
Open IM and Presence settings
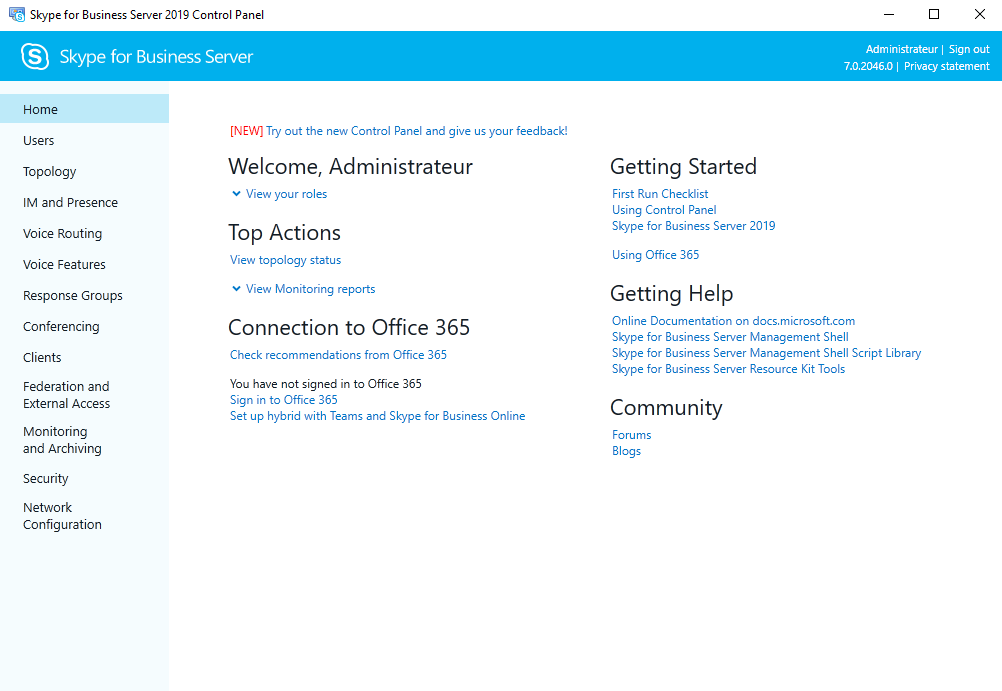[84, 203]
